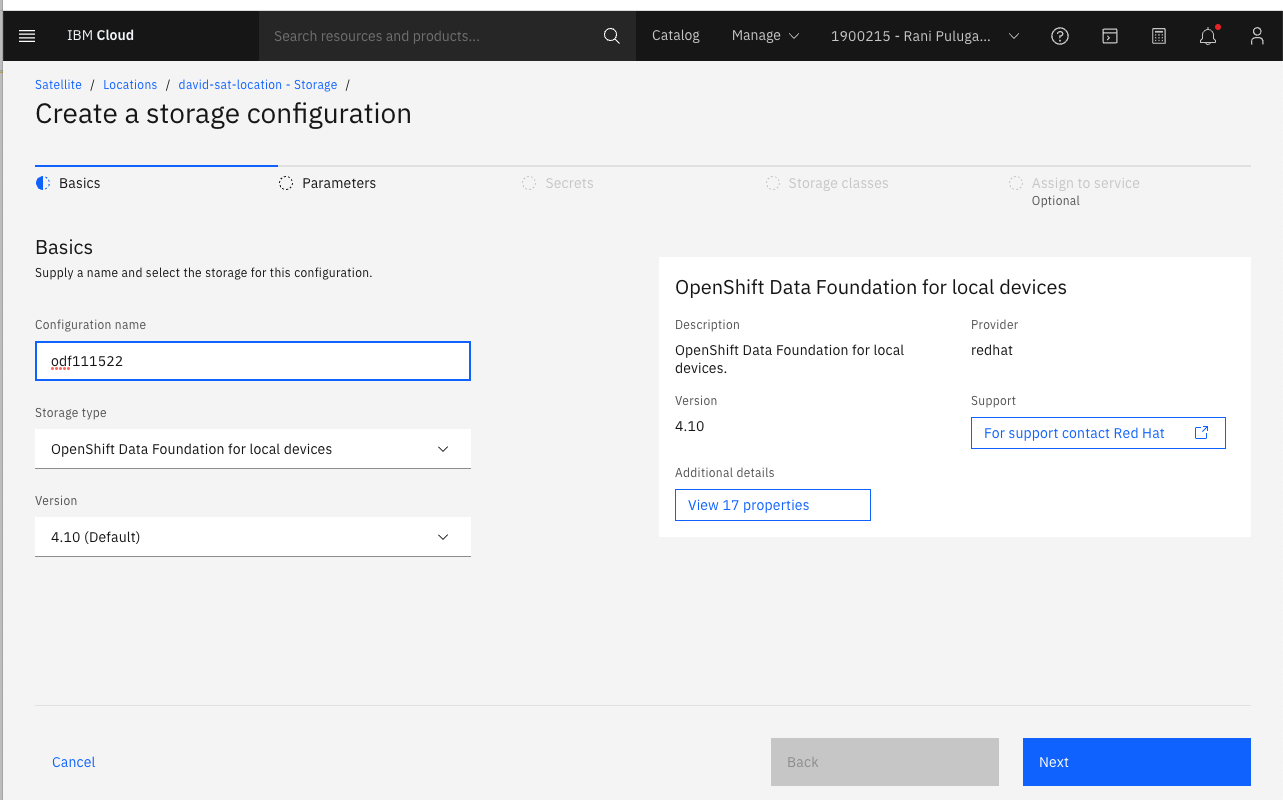1283x800 pixels.
Task: Open the notifications bell icon
Action: pos(1208,36)
